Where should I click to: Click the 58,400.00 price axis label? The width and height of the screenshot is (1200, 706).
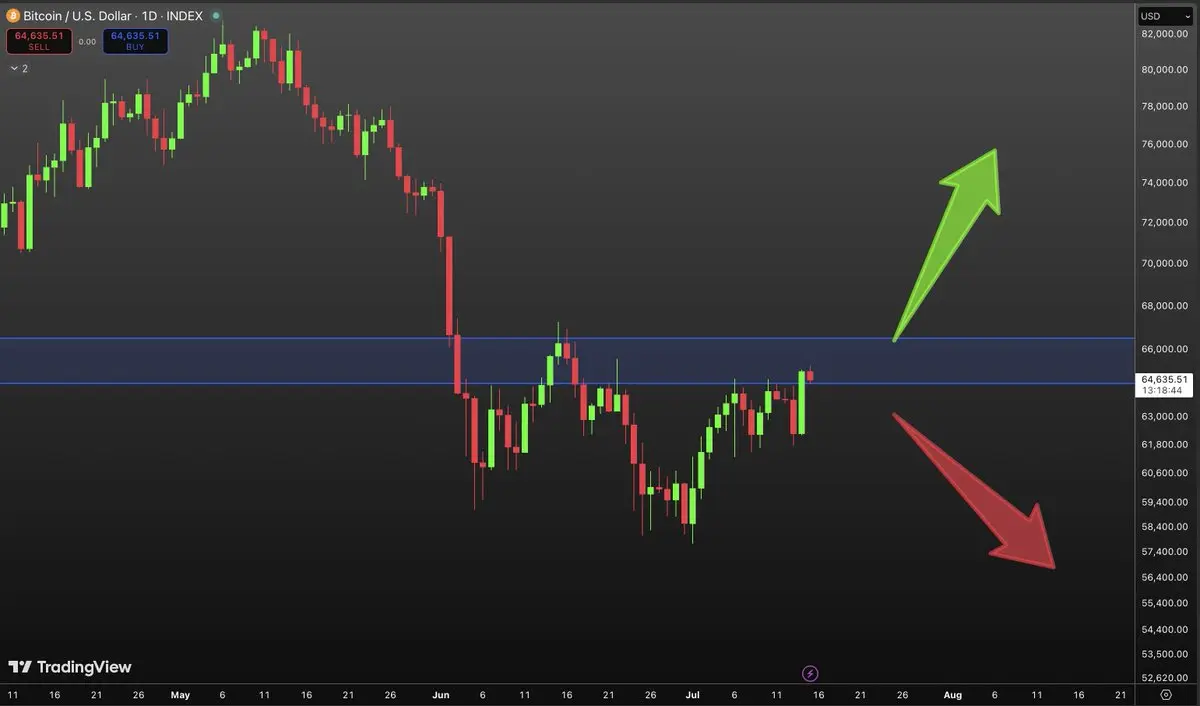[x=1165, y=527]
